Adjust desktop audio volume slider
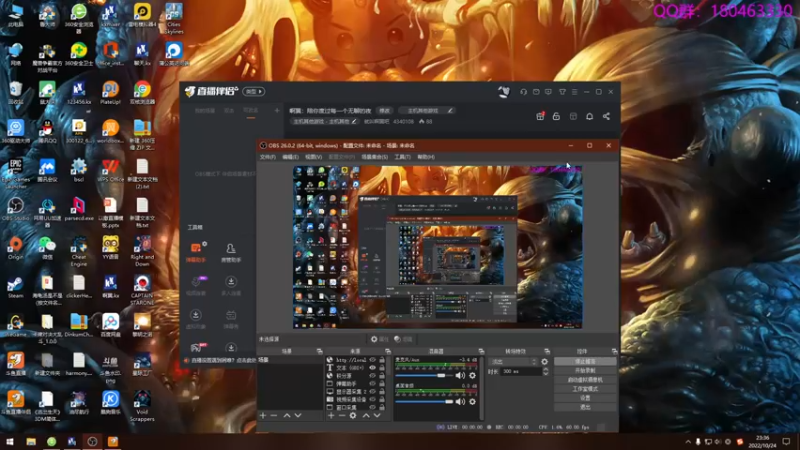 click(x=424, y=402)
